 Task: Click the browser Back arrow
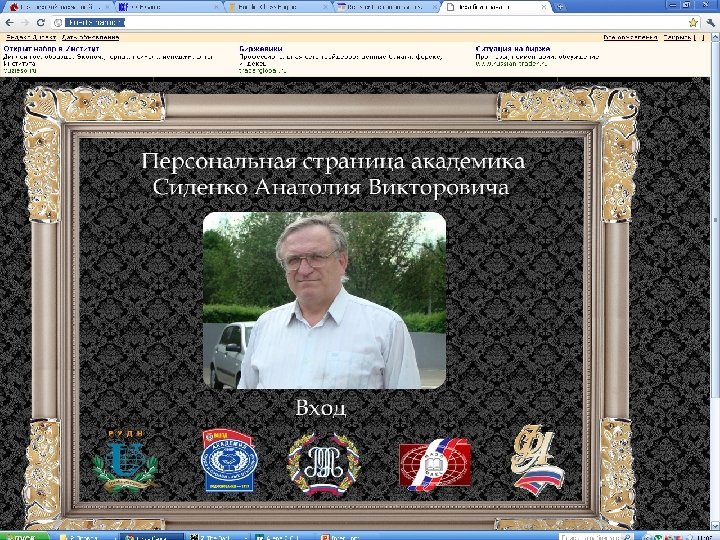pos(10,22)
